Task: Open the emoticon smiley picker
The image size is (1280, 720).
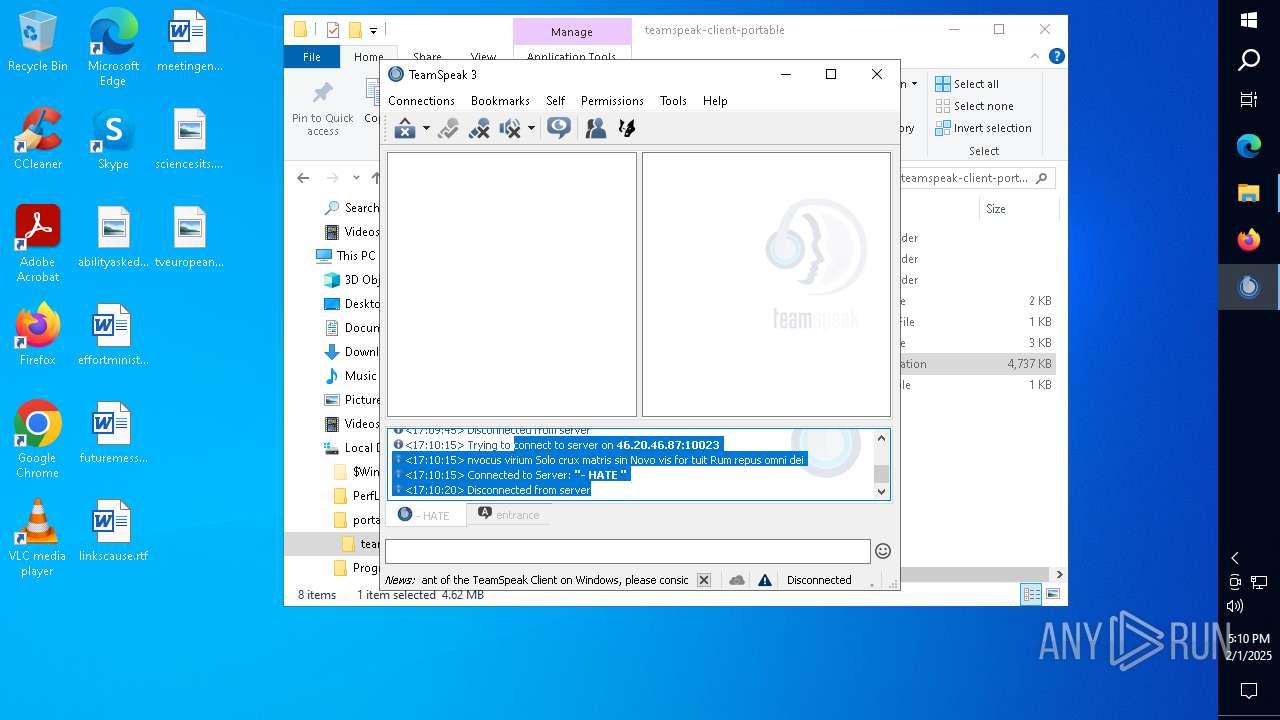Action: pyautogui.click(x=883, y=551)
